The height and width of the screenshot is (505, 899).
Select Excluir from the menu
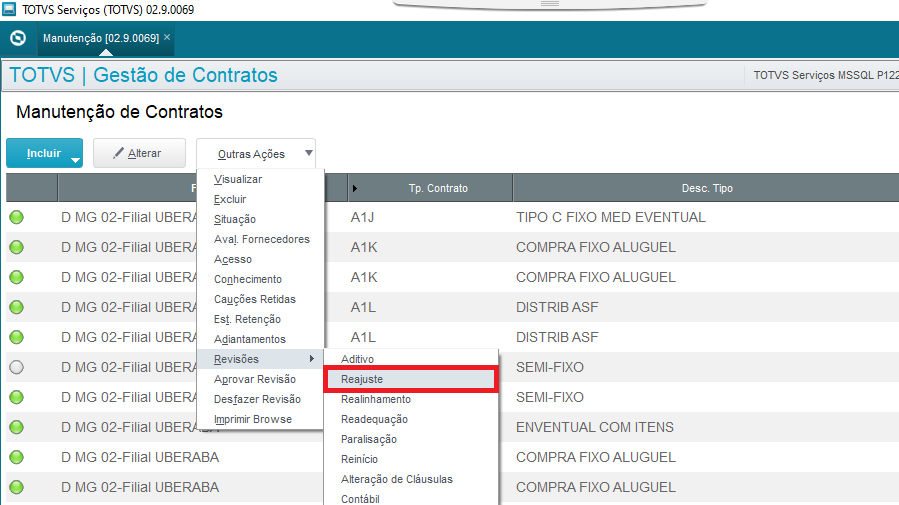pyautogui.click(x=260, y=199)
